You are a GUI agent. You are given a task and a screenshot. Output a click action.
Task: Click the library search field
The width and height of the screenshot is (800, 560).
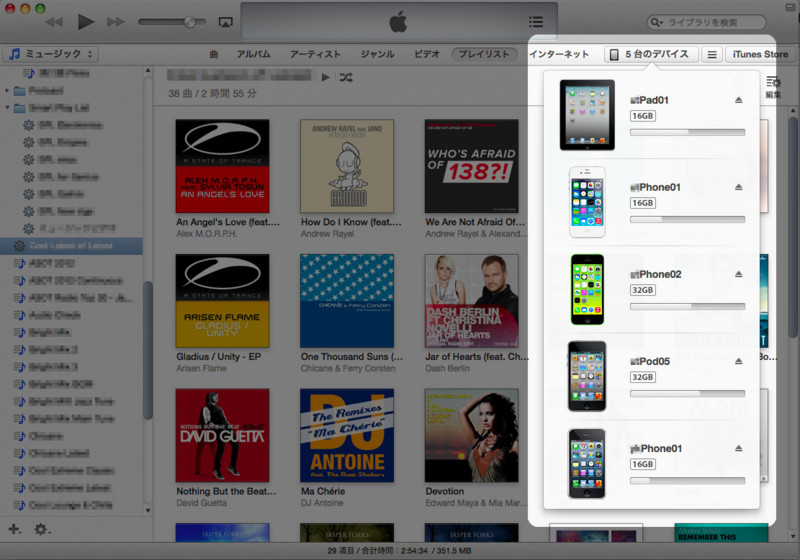tap(707, 22)
